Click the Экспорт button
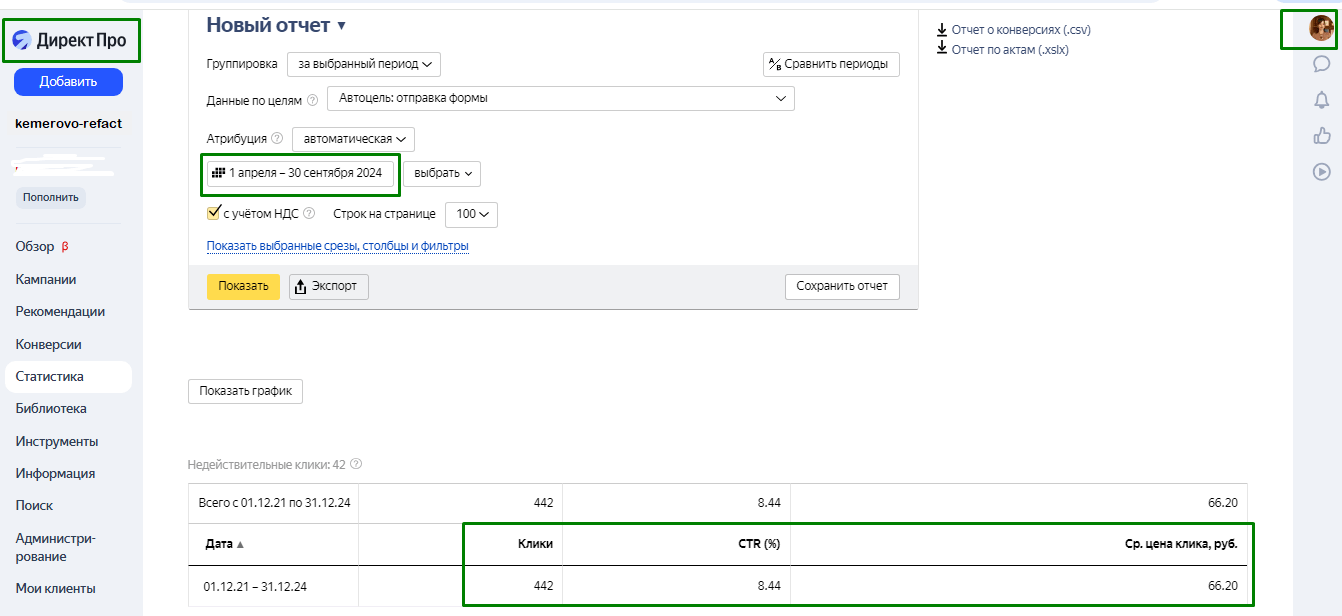Screen dimensions: 1342x616 329,287
